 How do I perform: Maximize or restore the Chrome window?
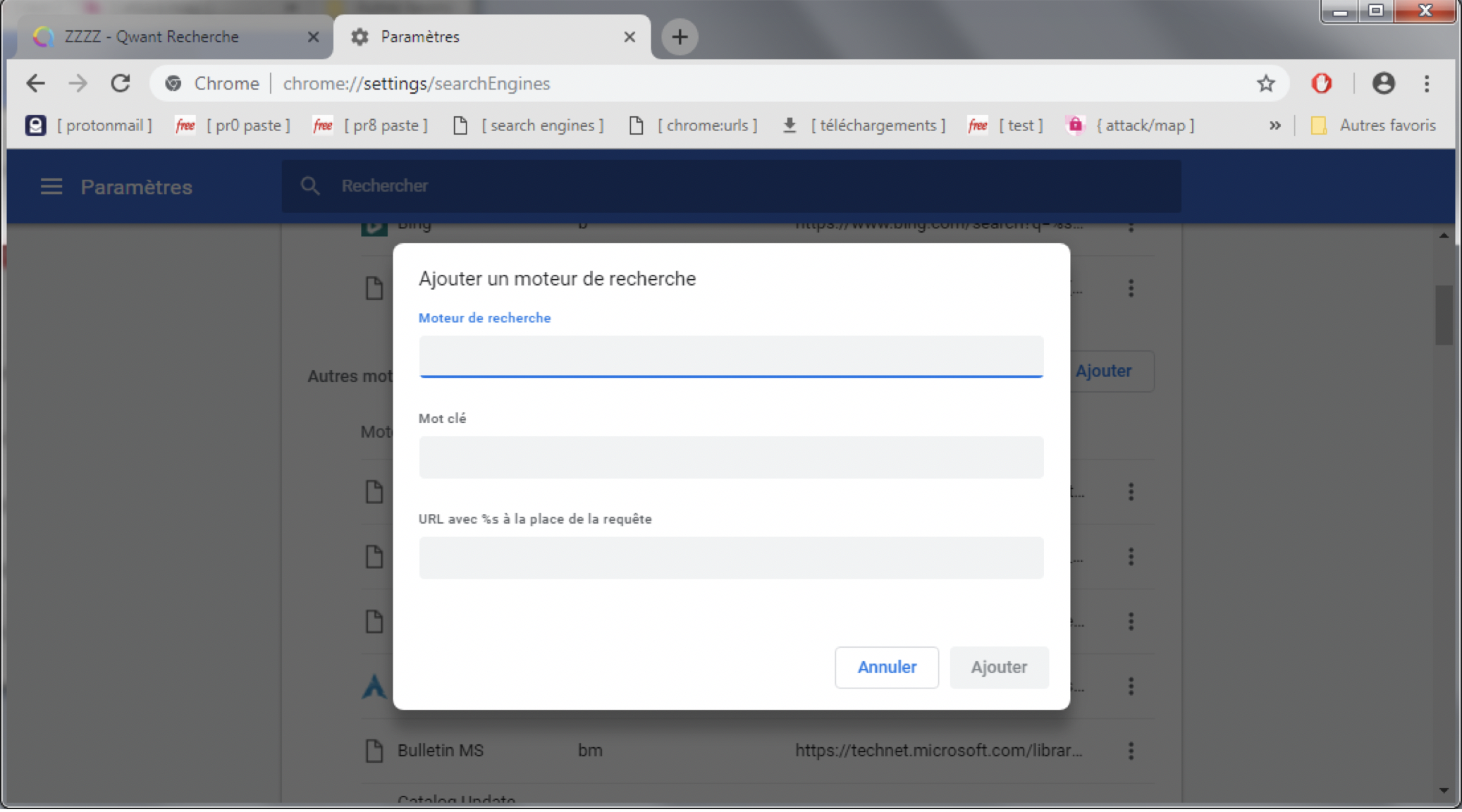click(x=1376, y=11)
